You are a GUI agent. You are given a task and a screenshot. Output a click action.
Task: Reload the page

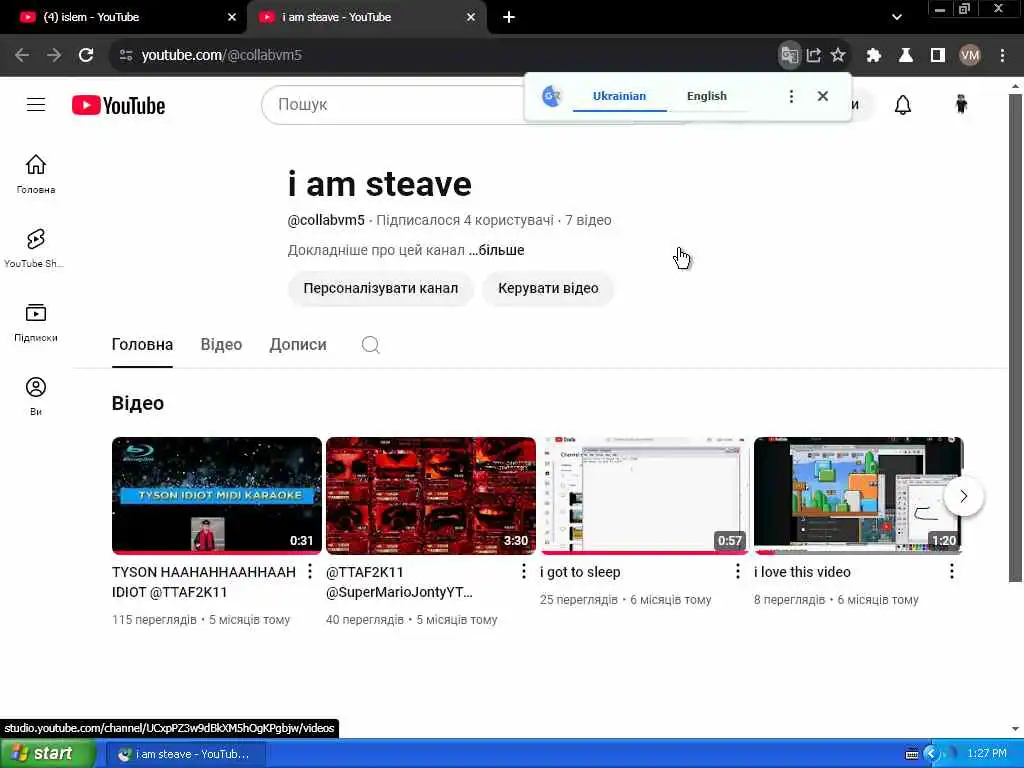tap(86, 56)
